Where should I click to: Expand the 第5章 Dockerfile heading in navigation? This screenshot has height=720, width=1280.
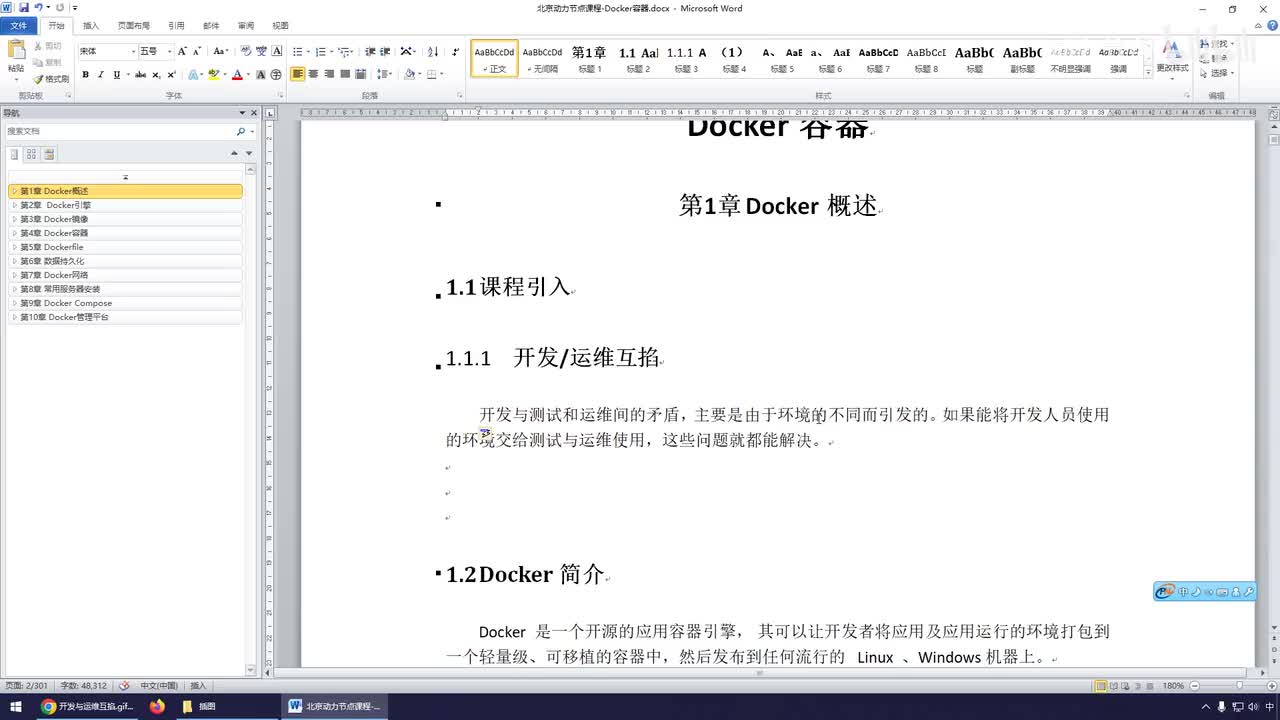(15, 247)
